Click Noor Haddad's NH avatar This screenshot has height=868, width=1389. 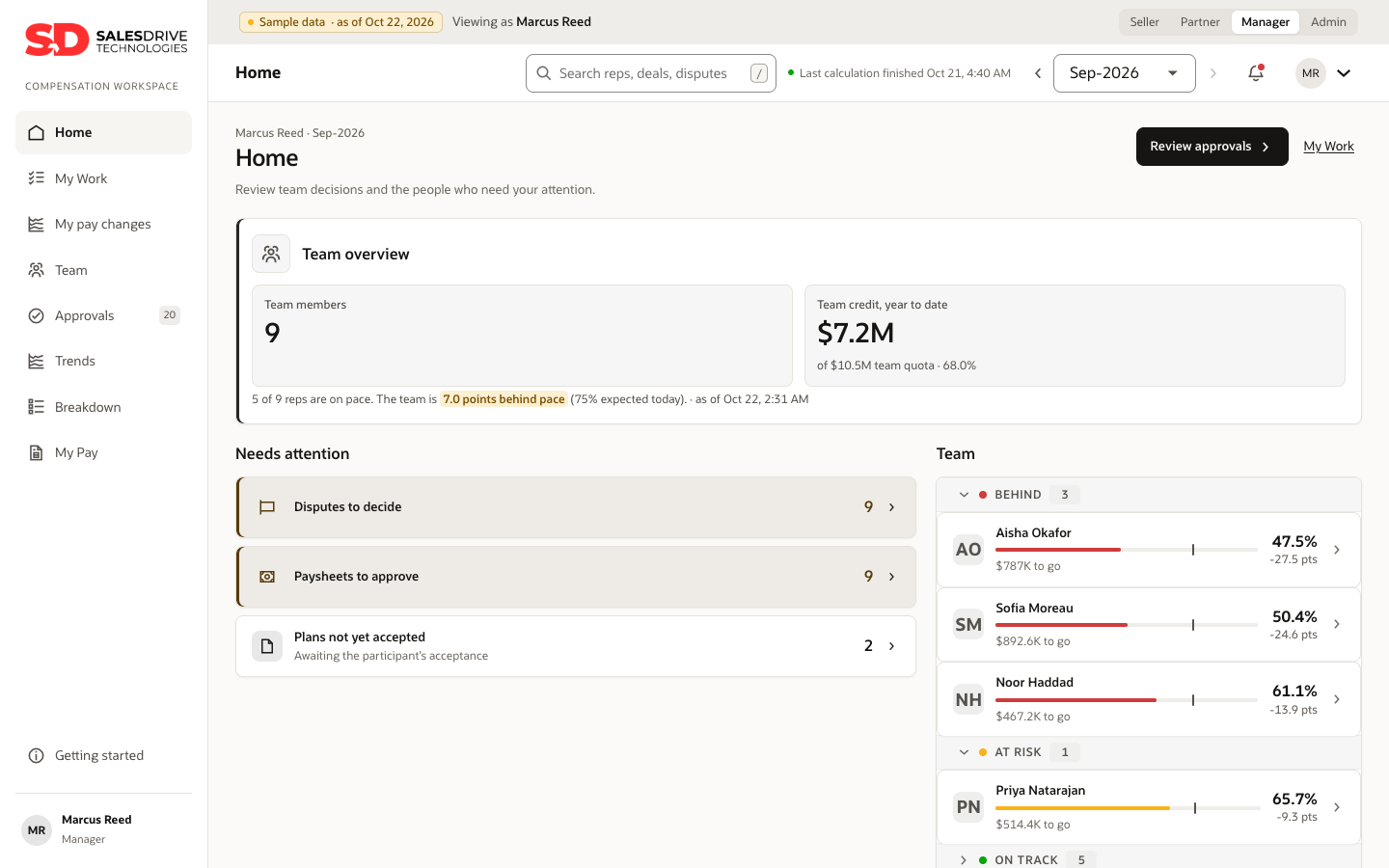pyautogui.click(x=968, y=699)
